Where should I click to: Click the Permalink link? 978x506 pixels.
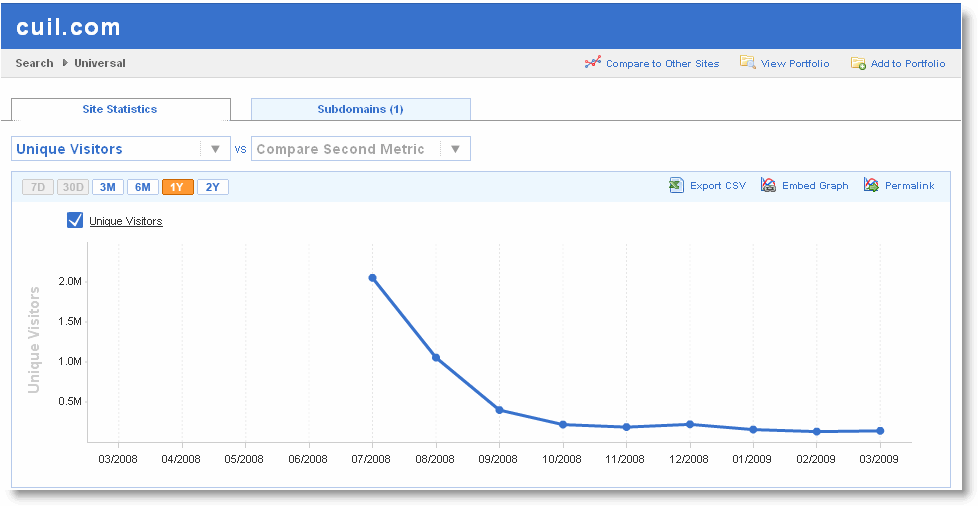[x=909, y=186]
